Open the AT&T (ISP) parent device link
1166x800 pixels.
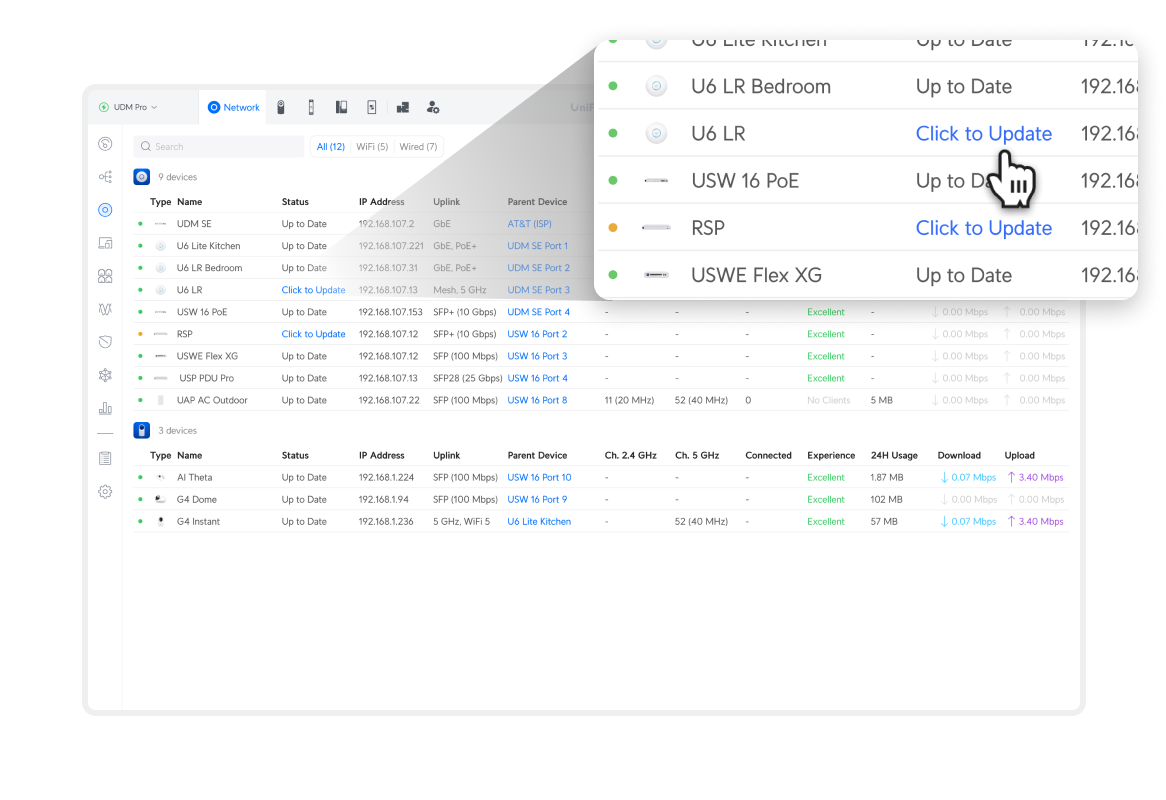coord(529,224)
